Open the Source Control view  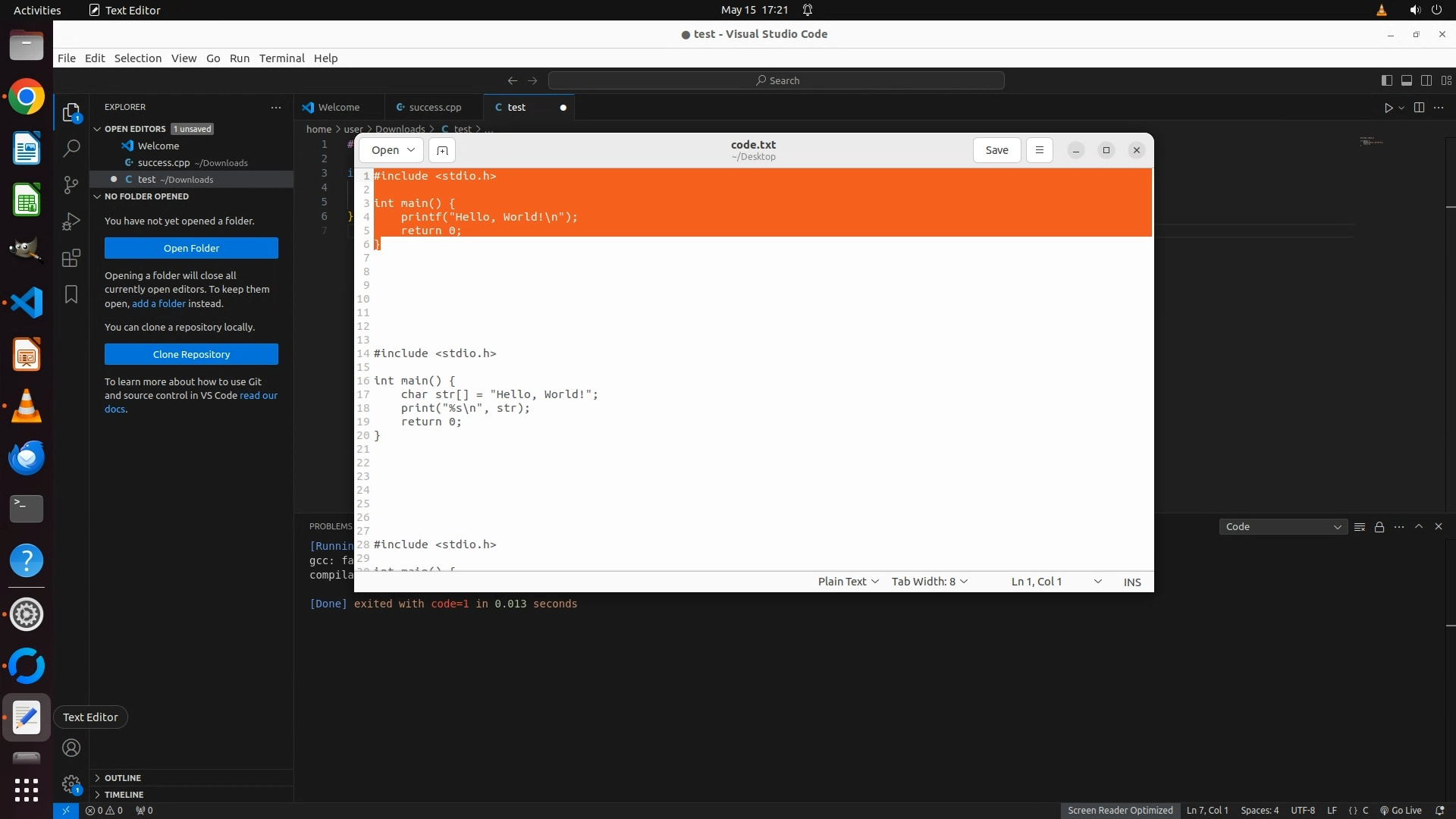pyautogui.click(x=71, y=184)
